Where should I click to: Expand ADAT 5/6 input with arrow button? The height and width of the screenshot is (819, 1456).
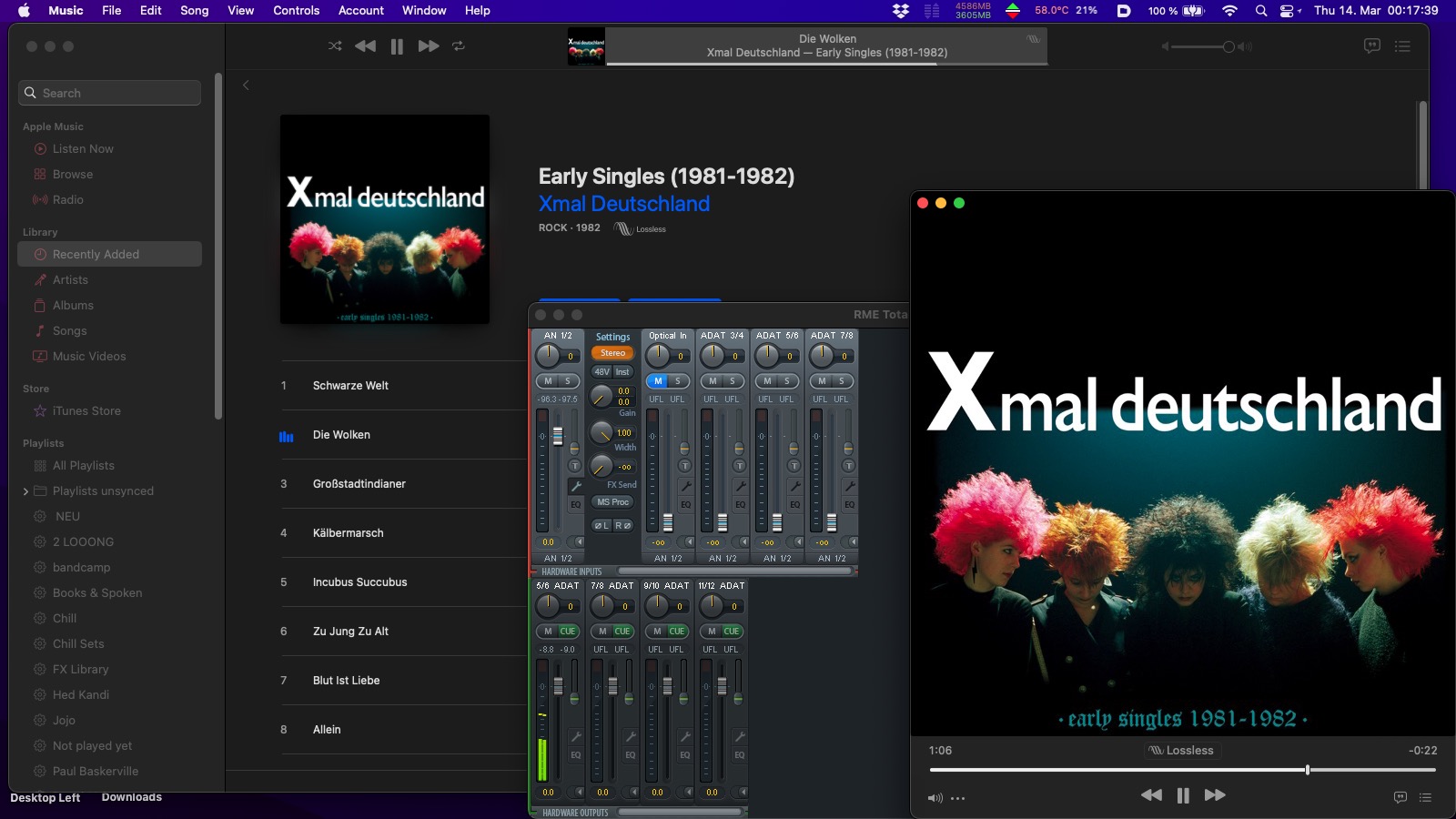coord(798,542)
